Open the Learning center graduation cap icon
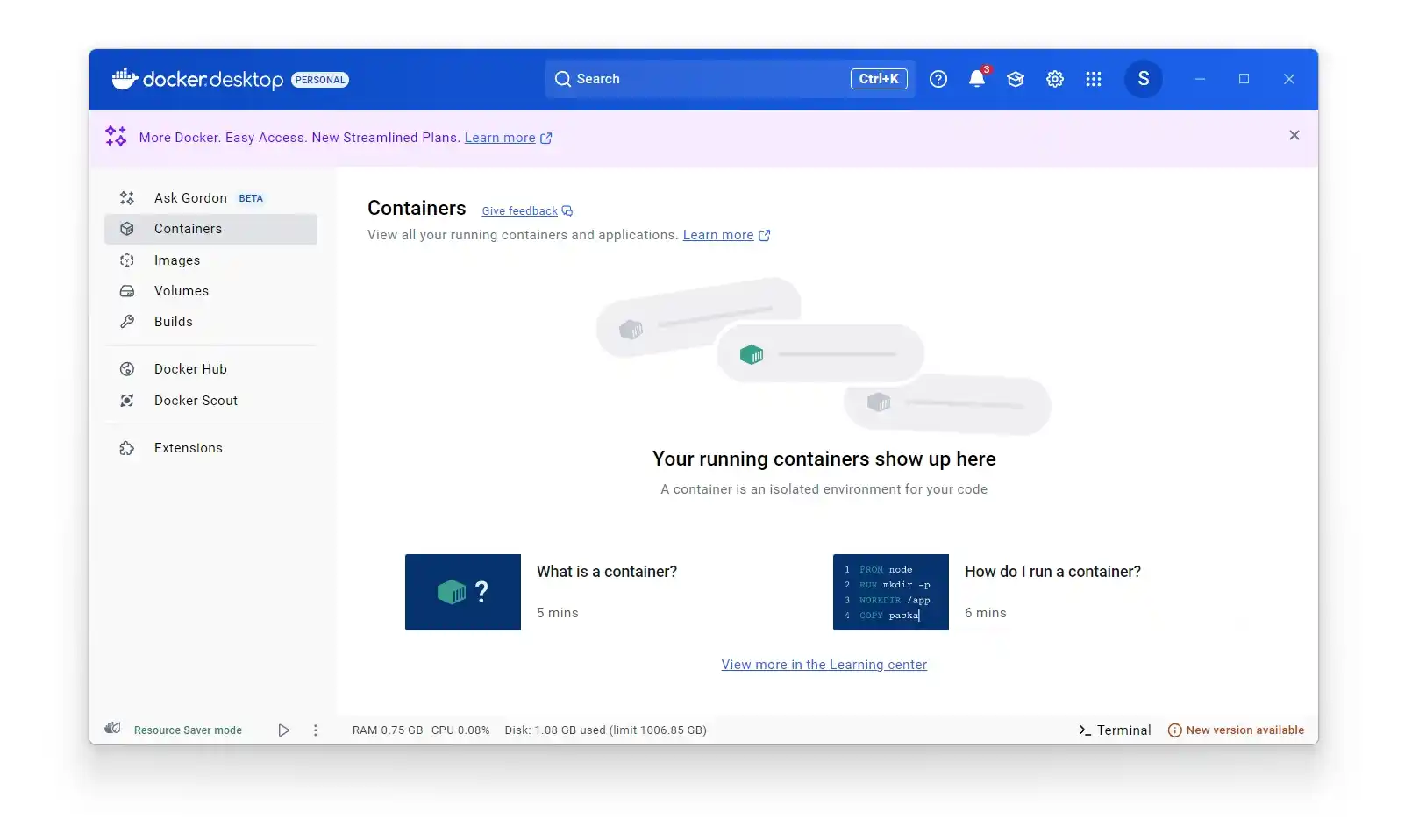Image resolution: width=1419 pixels, height=840 pixels. tap(1016, 79)
